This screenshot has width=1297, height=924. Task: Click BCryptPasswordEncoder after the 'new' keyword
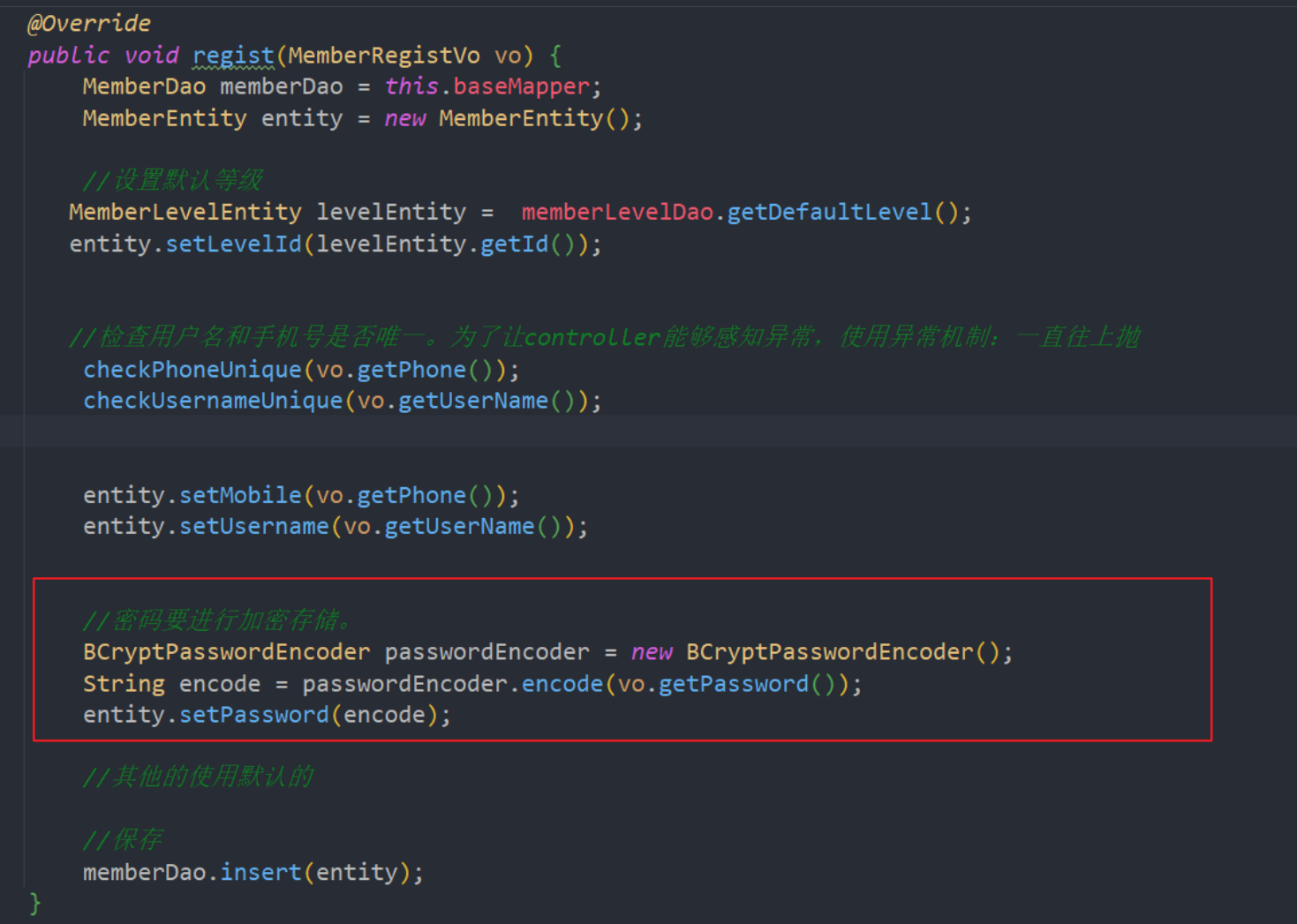click(830, 652)
